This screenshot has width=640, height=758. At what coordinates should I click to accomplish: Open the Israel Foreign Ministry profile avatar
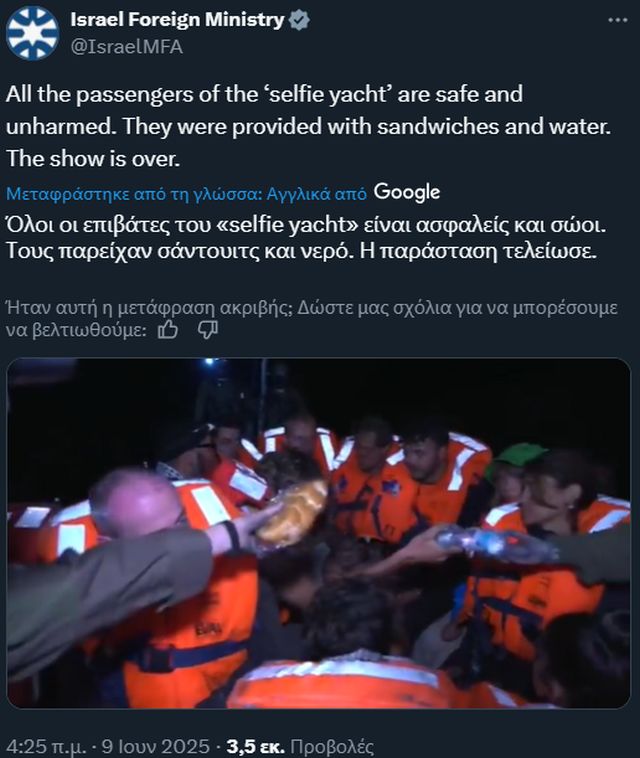[x=32, y=33]
